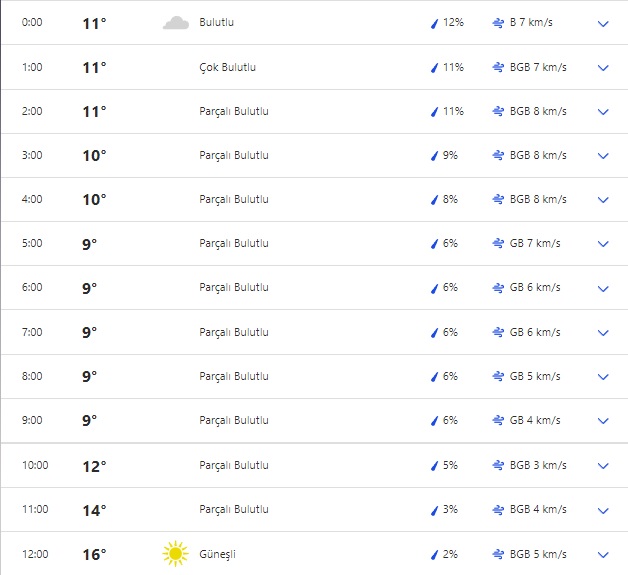Expand the 12:00 Güneşli row chevron
The height and width of the screenshot is (575, 628).
[602, 554]
